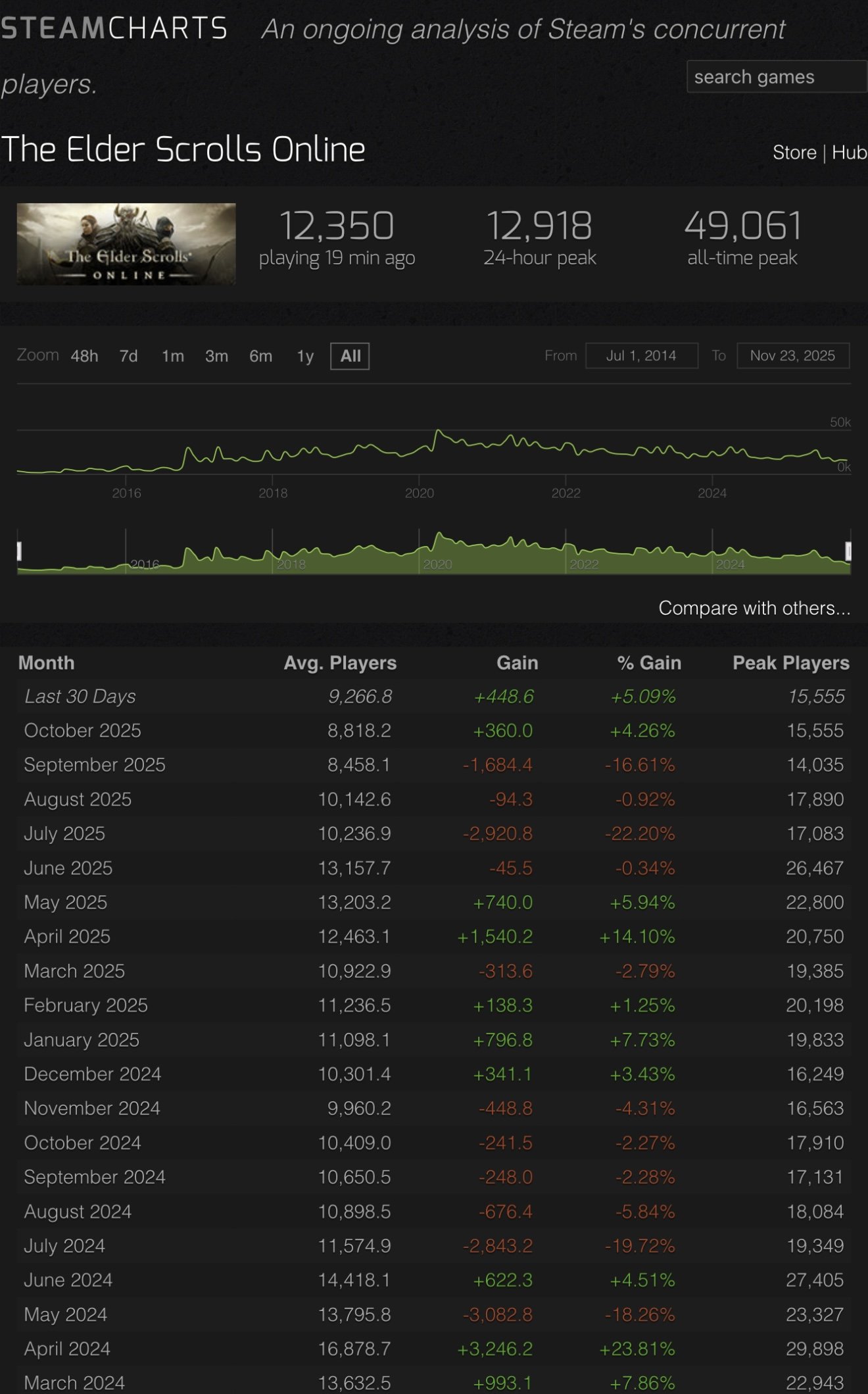Click the December 2024 row label
The width and height of the screenshot is (868, 1394).
point(93,1074)
